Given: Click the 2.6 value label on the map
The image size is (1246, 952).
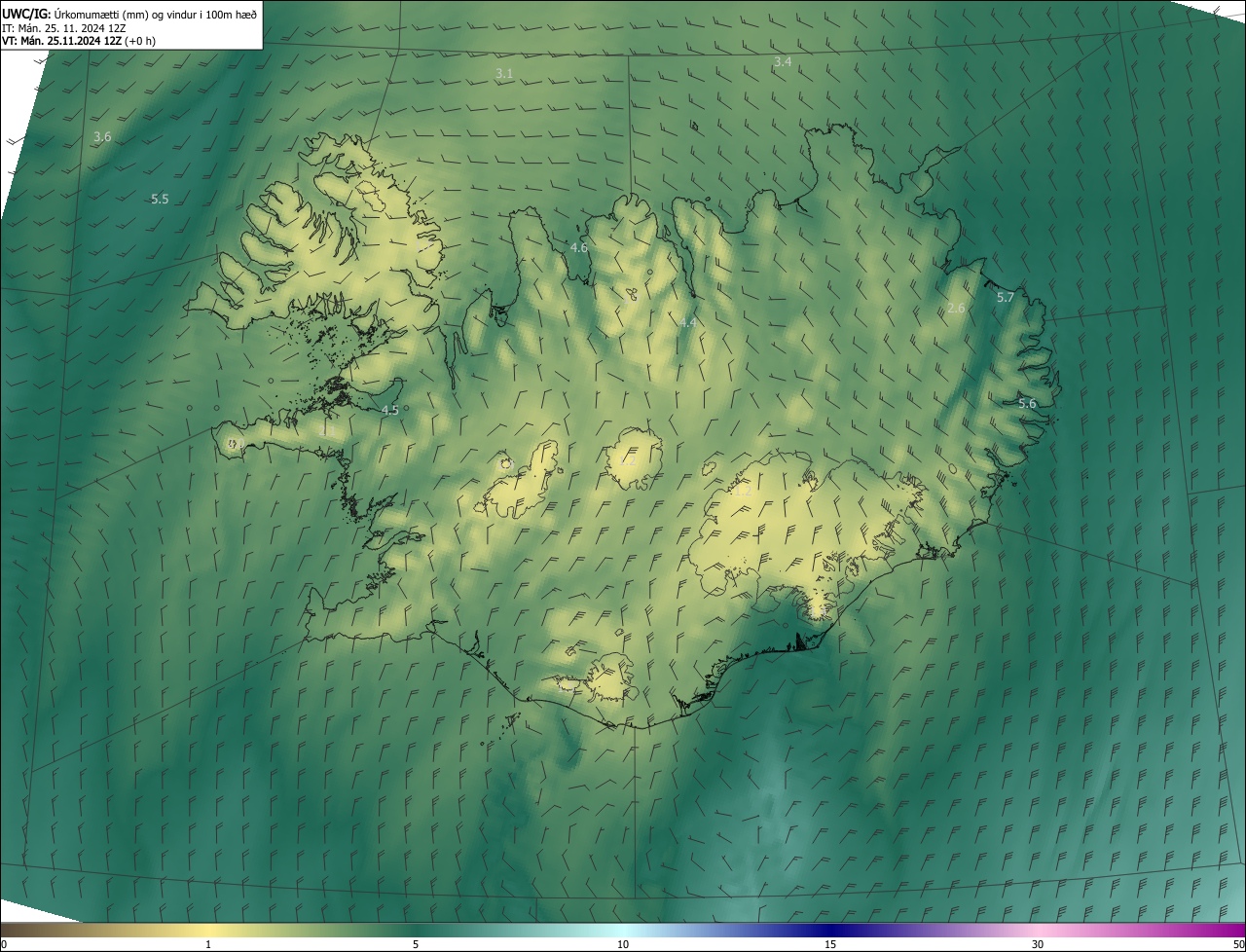Looking at the screenshot, I should 956,308.
